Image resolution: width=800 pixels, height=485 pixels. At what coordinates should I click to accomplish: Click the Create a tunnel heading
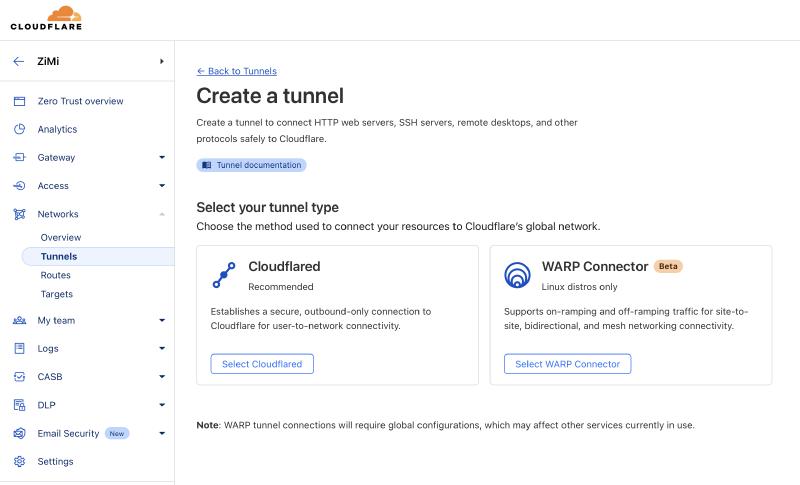pyautogui.click(x=270, y=96)
